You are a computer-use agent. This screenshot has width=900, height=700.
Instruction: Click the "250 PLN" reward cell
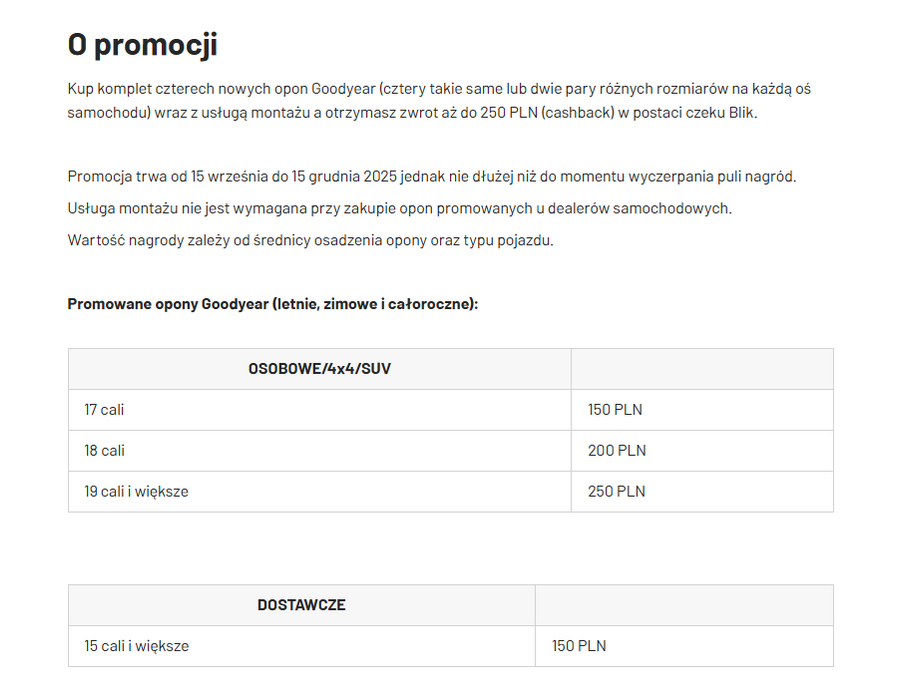[x=617, y=492]
